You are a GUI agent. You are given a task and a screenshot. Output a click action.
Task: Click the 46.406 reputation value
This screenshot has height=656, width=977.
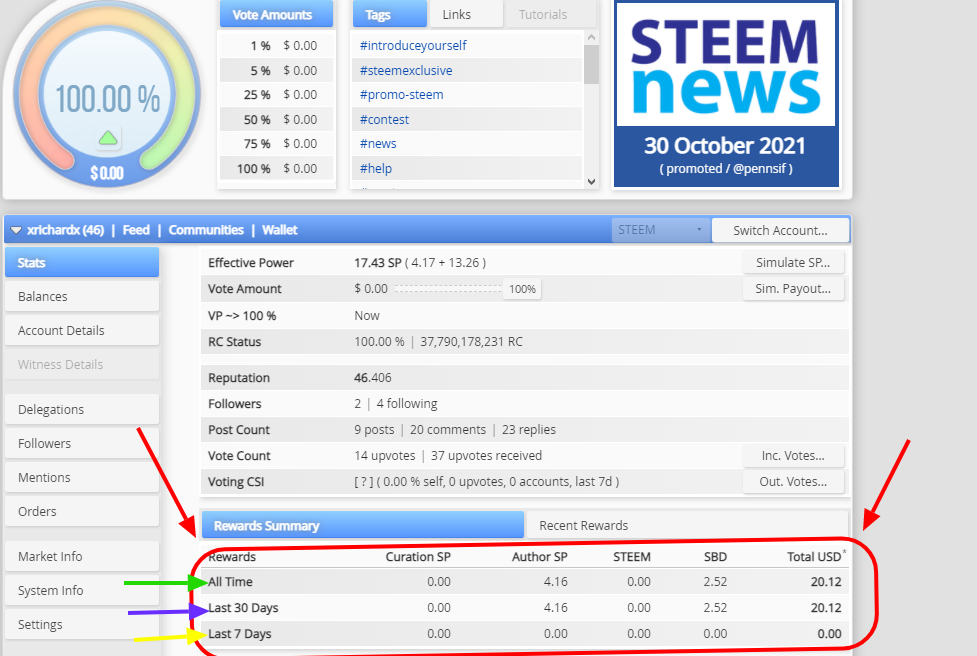click(x=373, y=378)
